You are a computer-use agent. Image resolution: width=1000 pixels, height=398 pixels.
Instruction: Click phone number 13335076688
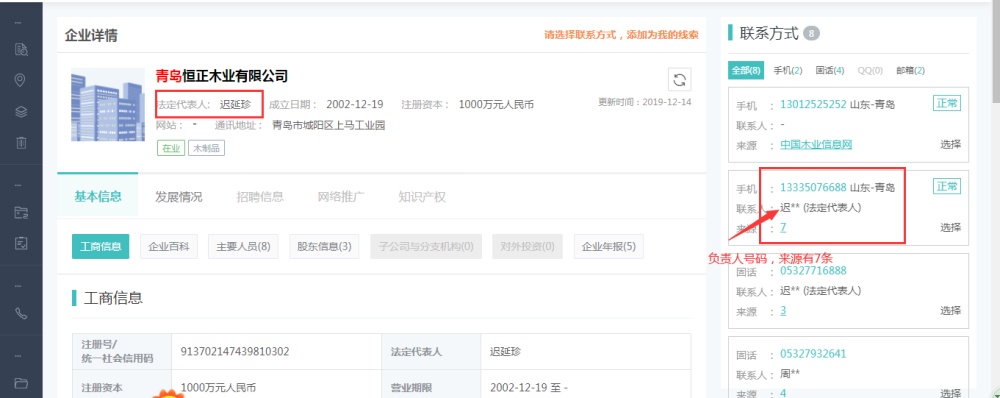click(x=813, y=188)
